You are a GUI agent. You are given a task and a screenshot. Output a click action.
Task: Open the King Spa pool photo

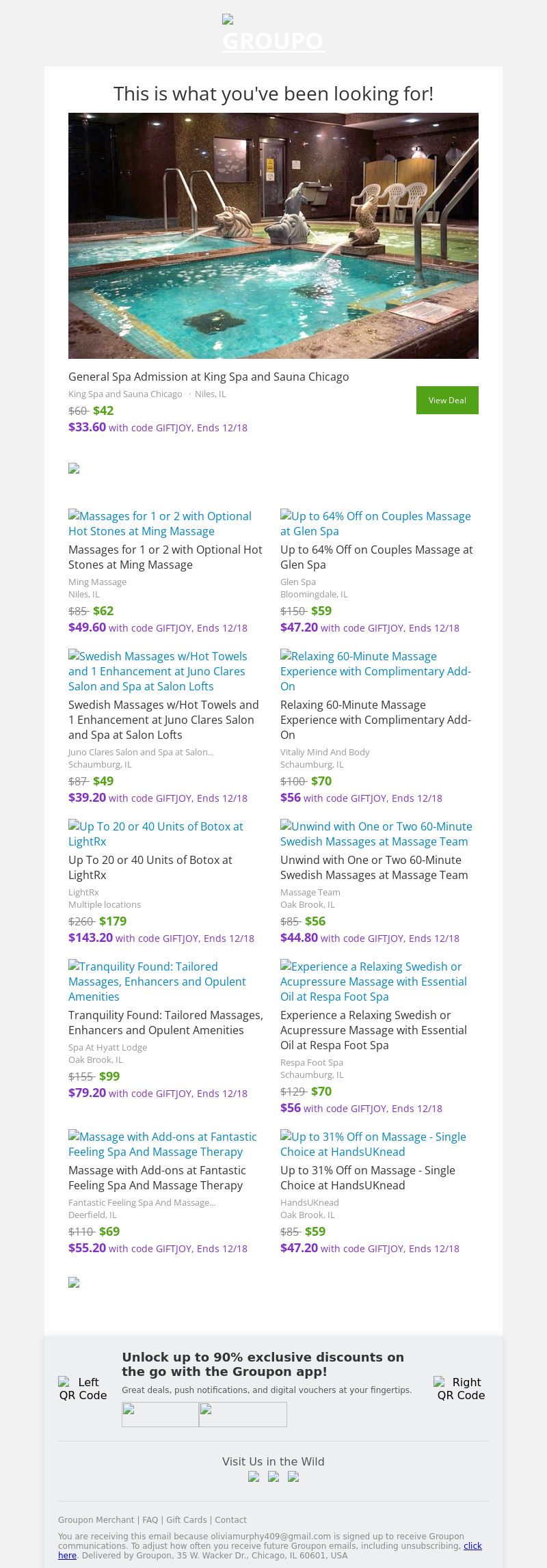(273, 236)
